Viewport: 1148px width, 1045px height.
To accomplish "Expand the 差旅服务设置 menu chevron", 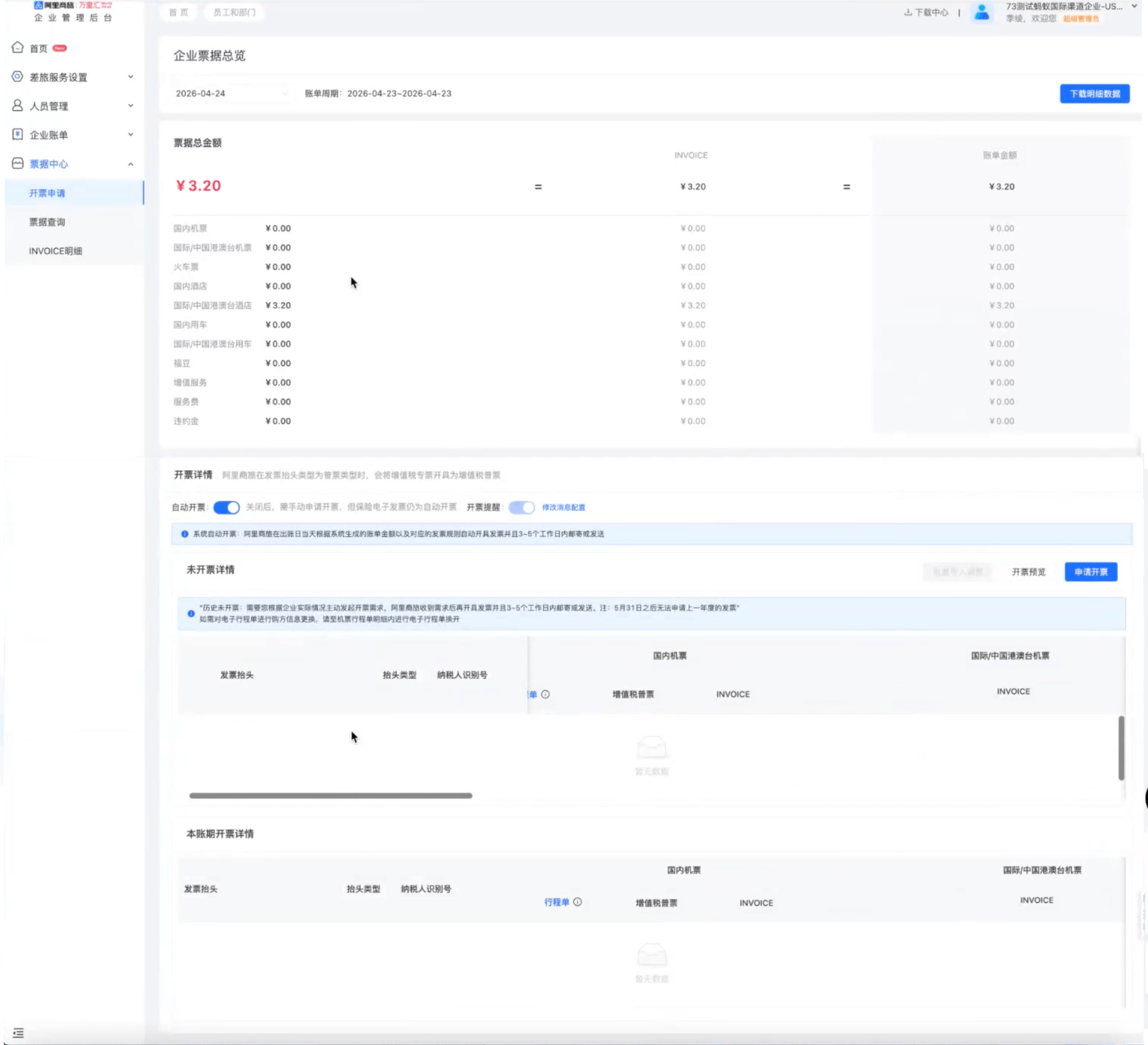I will (130, 77).
